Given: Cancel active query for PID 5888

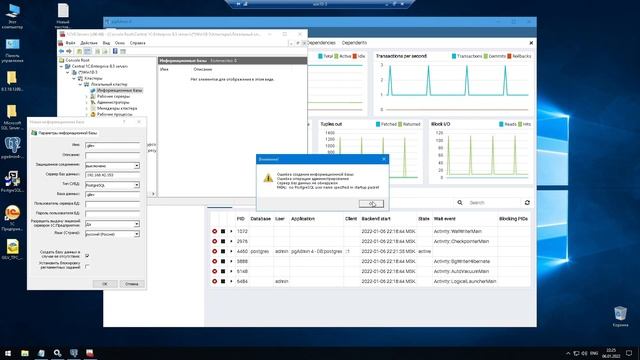Looking at the screenshot, I should tap(223, 261).
